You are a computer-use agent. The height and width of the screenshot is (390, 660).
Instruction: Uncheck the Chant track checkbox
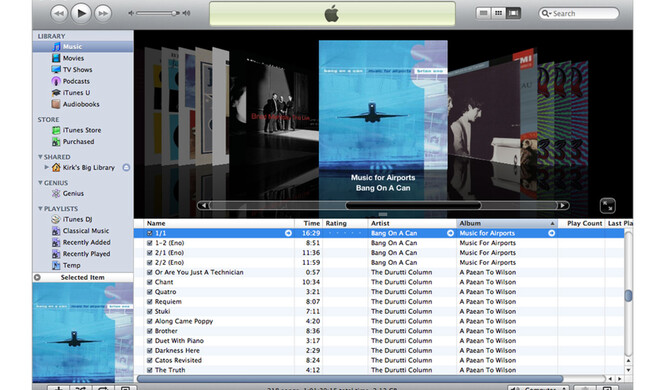click(x=149, y=282)
